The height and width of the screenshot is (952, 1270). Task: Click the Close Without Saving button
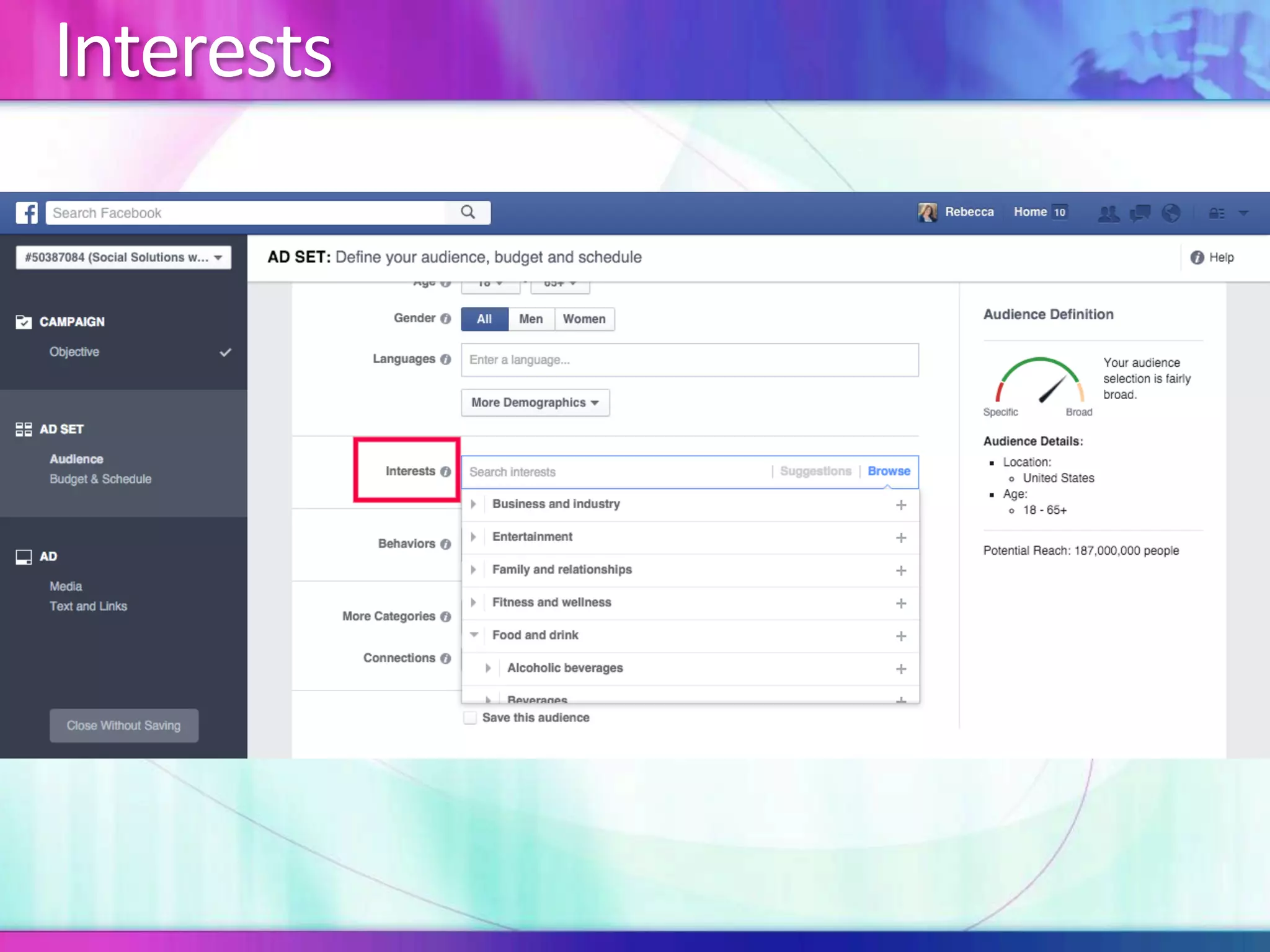124,725
